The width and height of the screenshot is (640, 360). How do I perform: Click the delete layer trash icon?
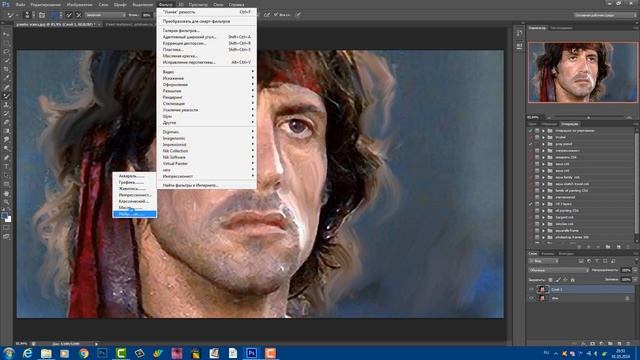(628, 344)
